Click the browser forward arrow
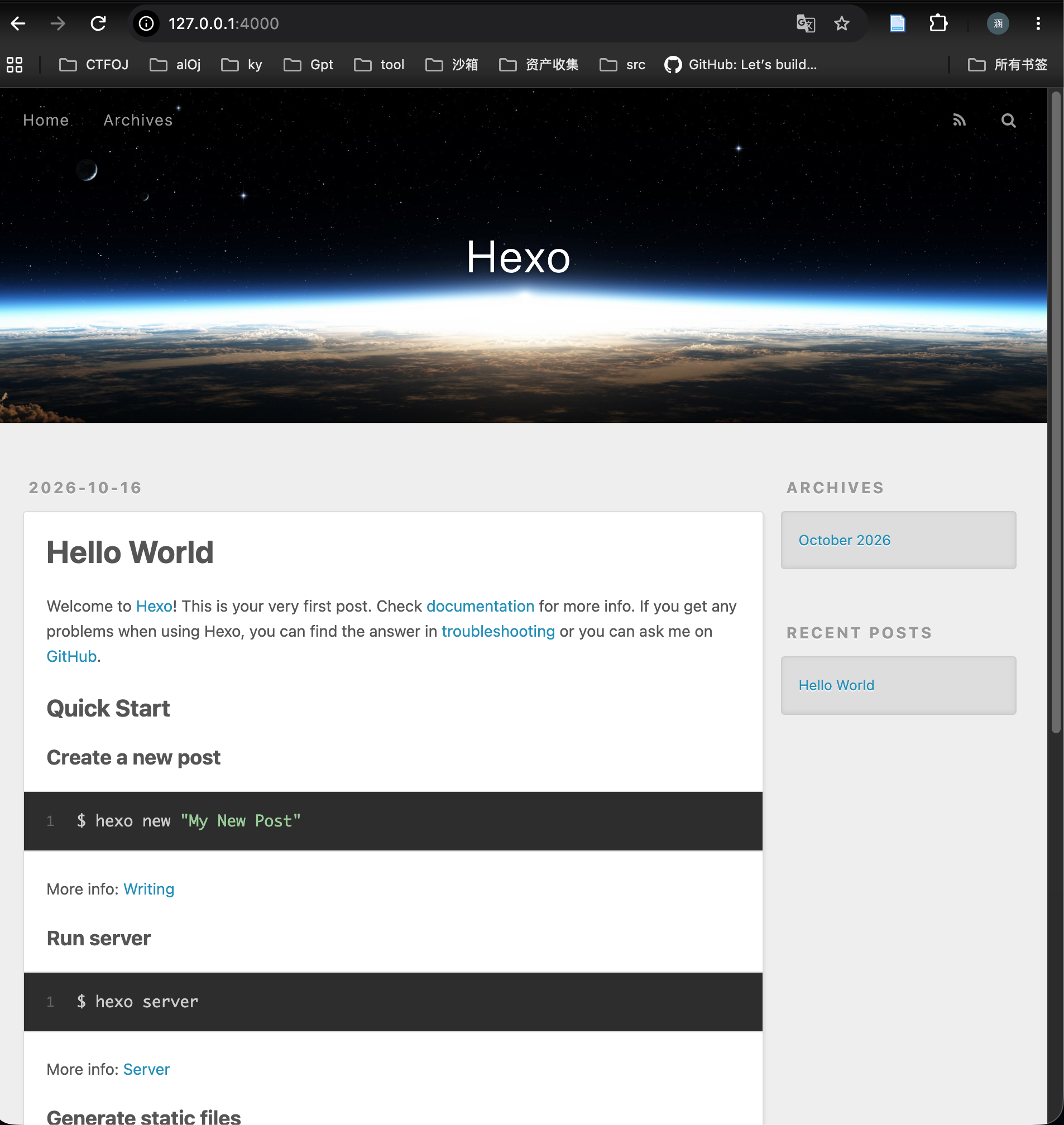This screenshot has width=1064, height=1125. tap(58, 23)
